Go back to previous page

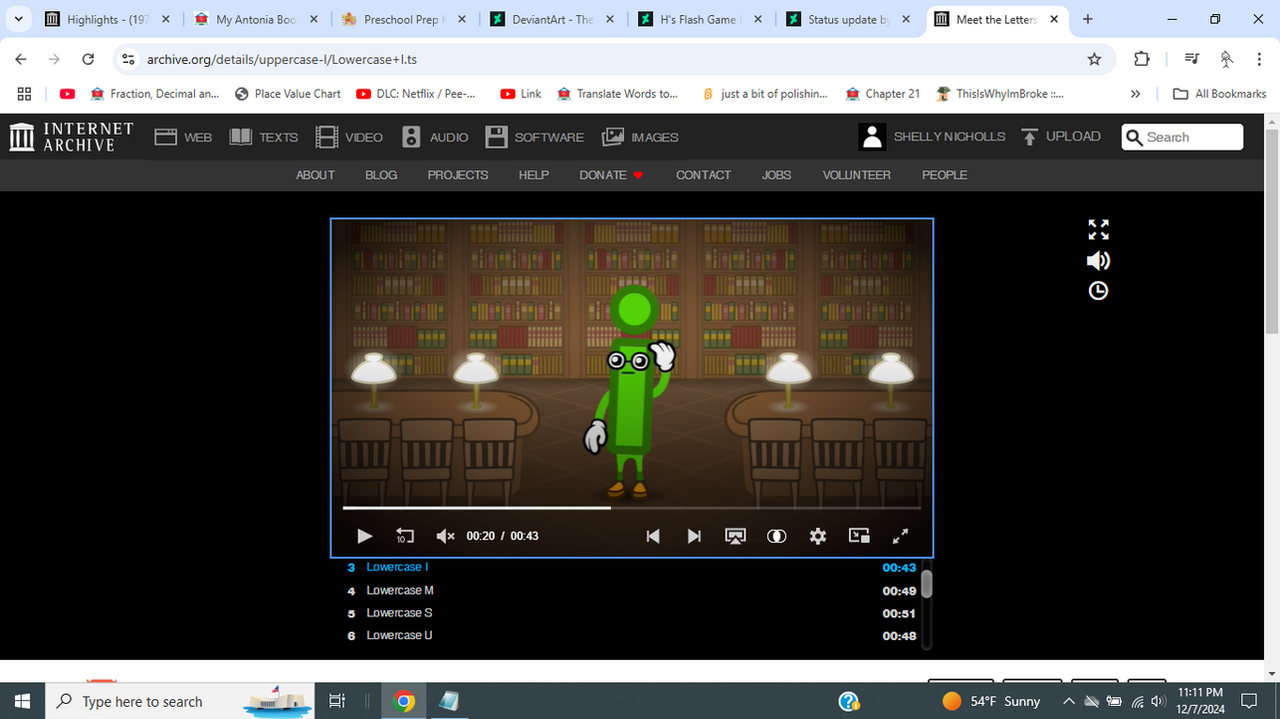(x=21, y=59)
